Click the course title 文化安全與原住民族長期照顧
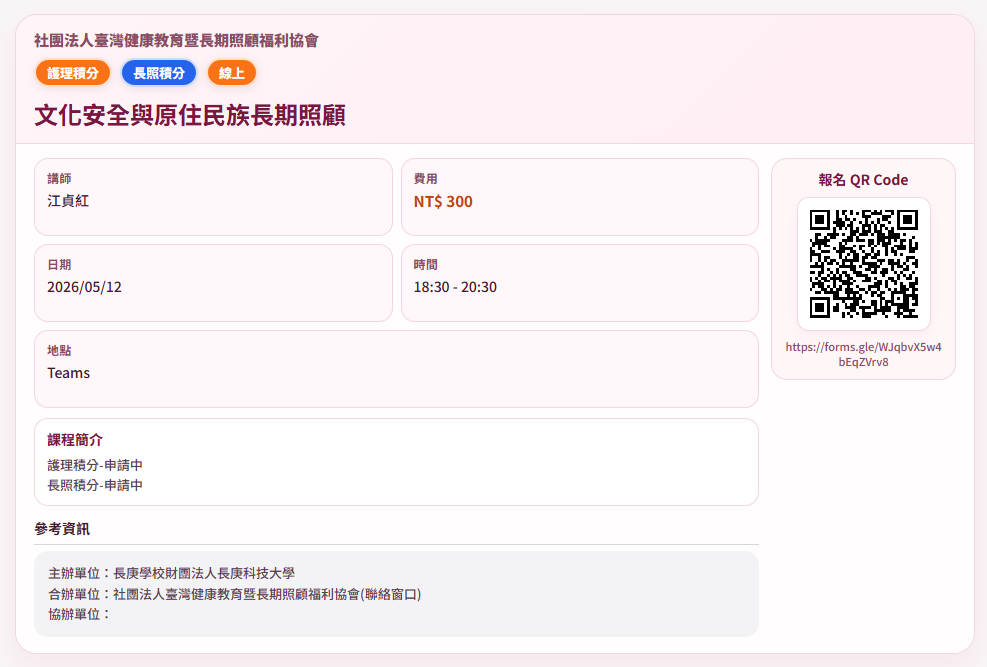The height and width of the screenshot is (667, 987). 190,115
